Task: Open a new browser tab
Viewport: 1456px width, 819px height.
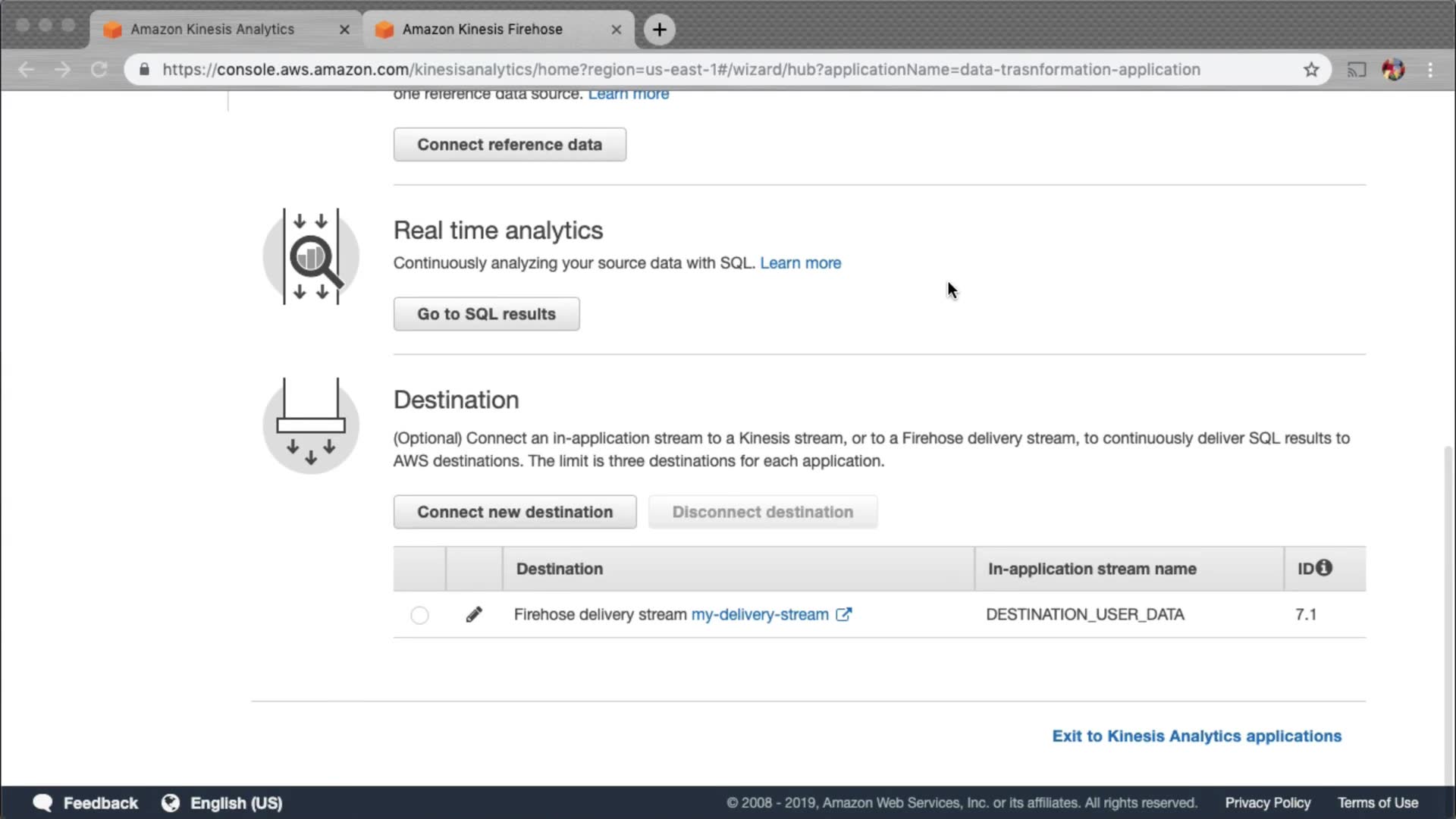Action: pyautogui.click(x=660, y=30)
